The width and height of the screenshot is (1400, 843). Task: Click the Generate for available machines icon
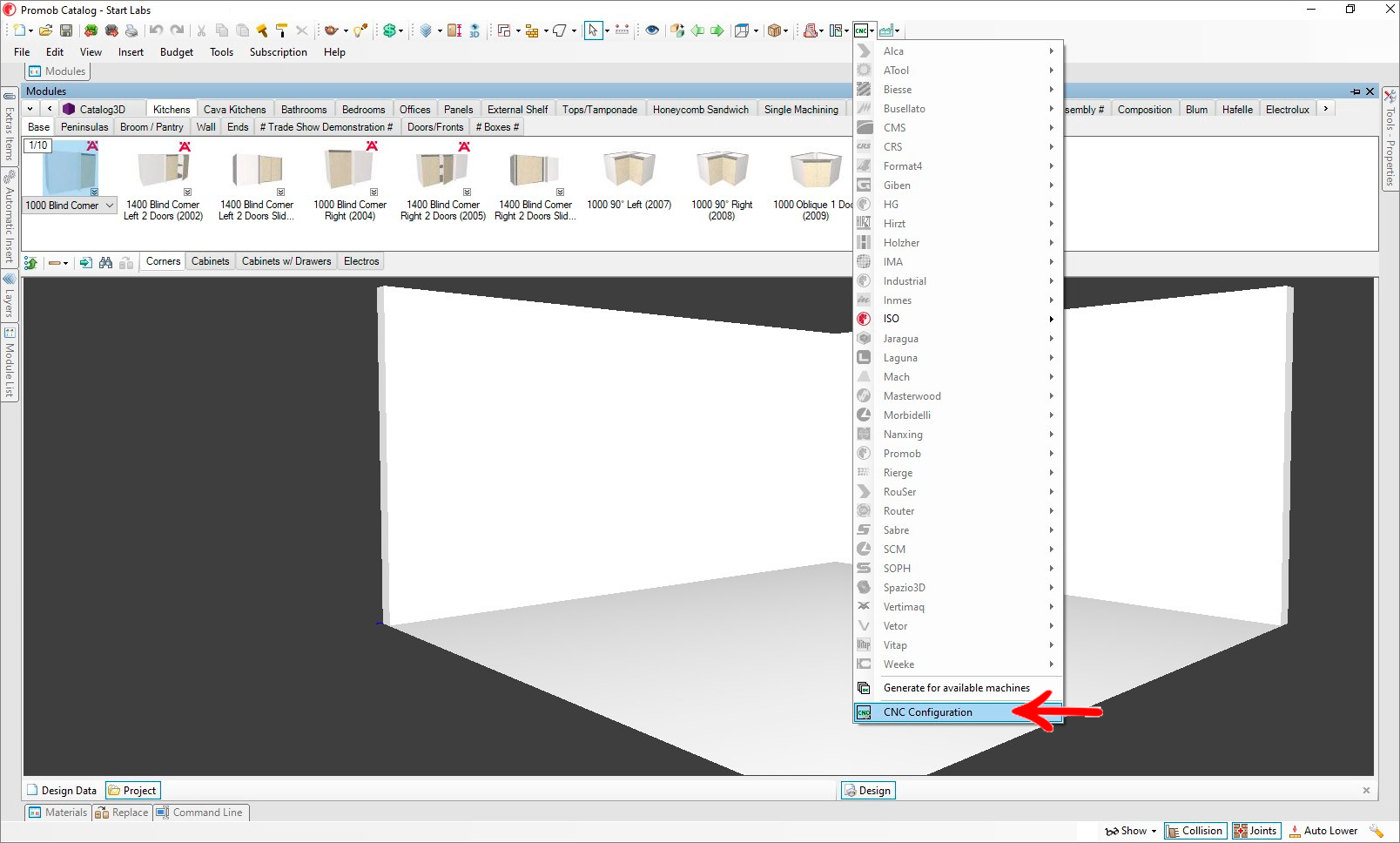(864, 688)
